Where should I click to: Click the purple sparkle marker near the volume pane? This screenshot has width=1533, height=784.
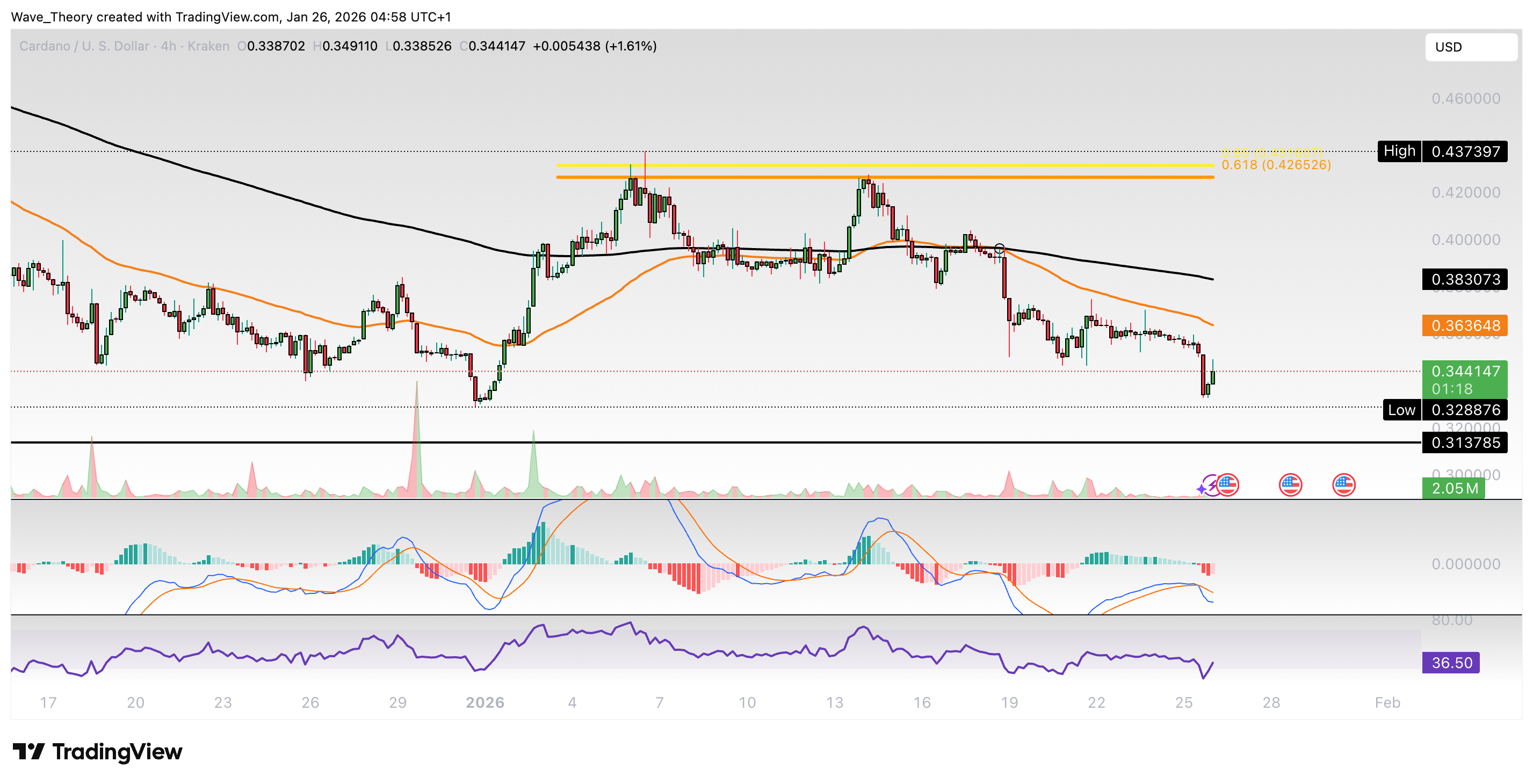tap(1202, 491)
